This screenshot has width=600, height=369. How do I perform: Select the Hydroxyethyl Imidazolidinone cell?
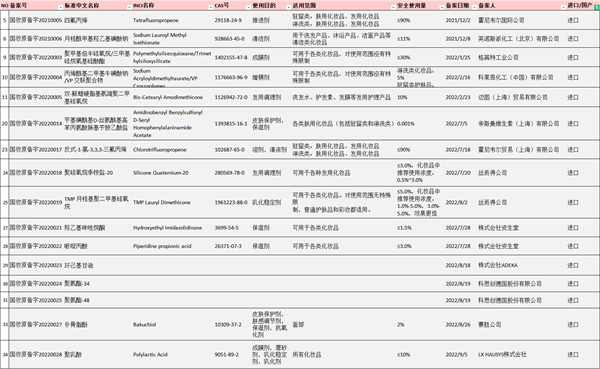point(172,228)
